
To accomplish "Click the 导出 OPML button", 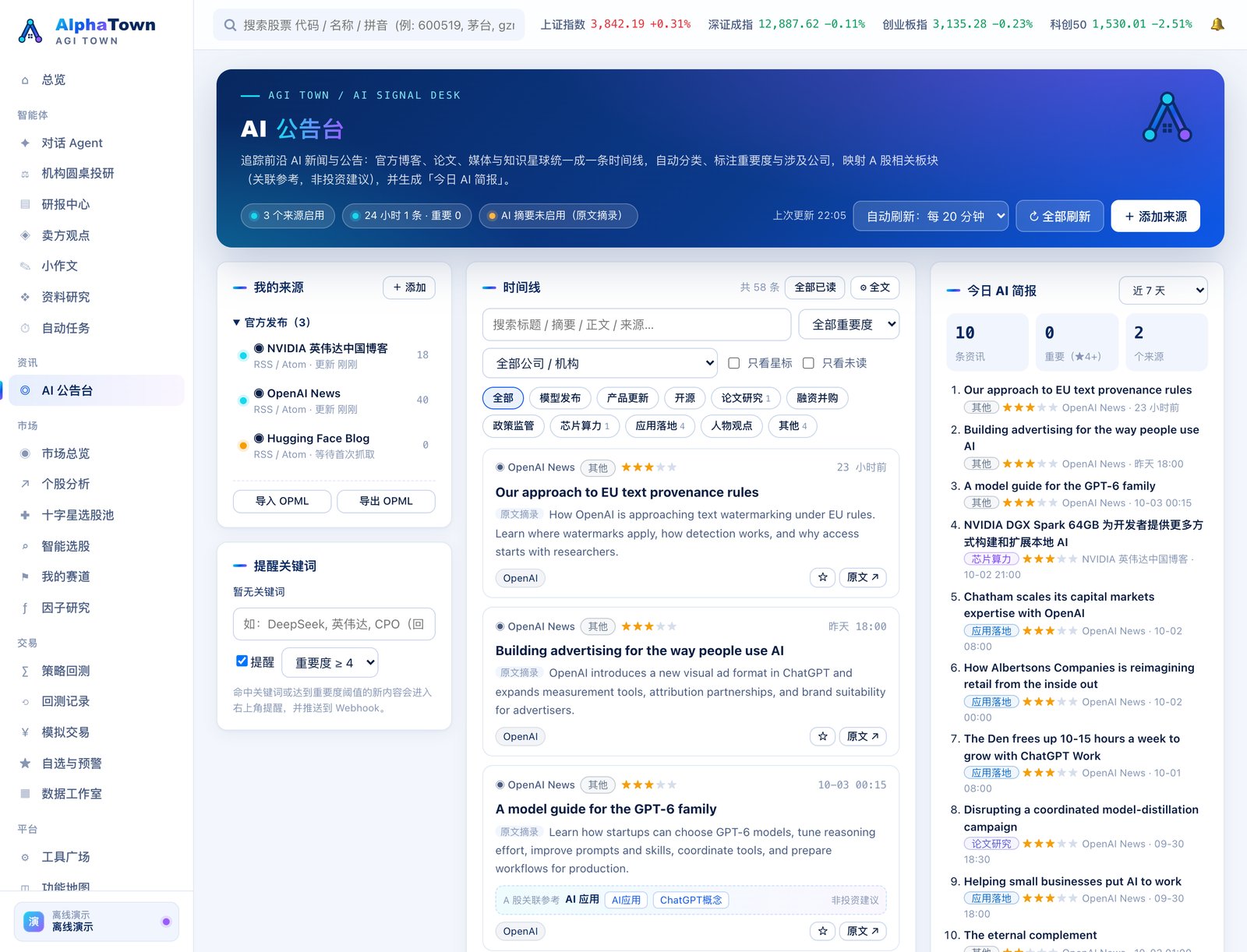I will click(386, 501).
